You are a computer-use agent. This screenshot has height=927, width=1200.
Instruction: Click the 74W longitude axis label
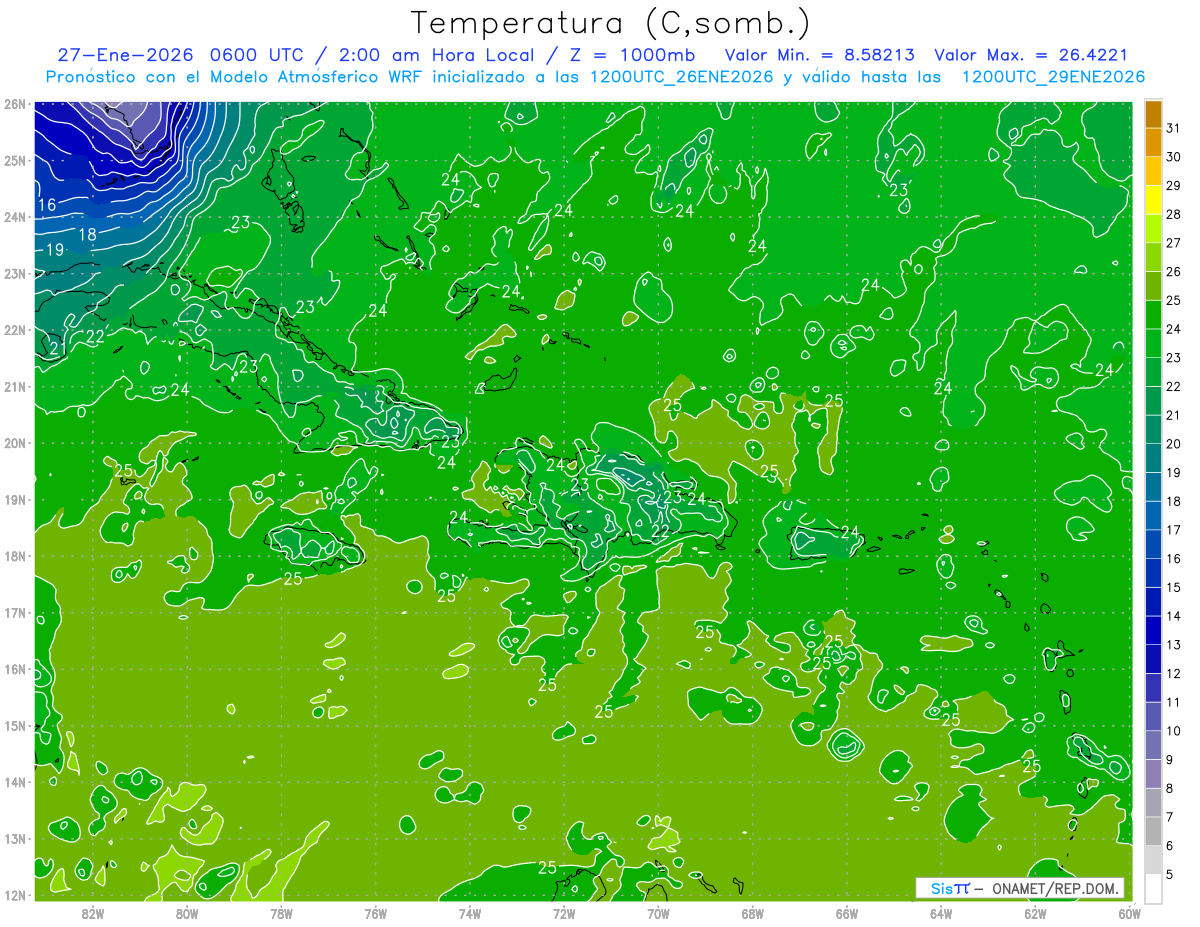(x=469, y=913)
